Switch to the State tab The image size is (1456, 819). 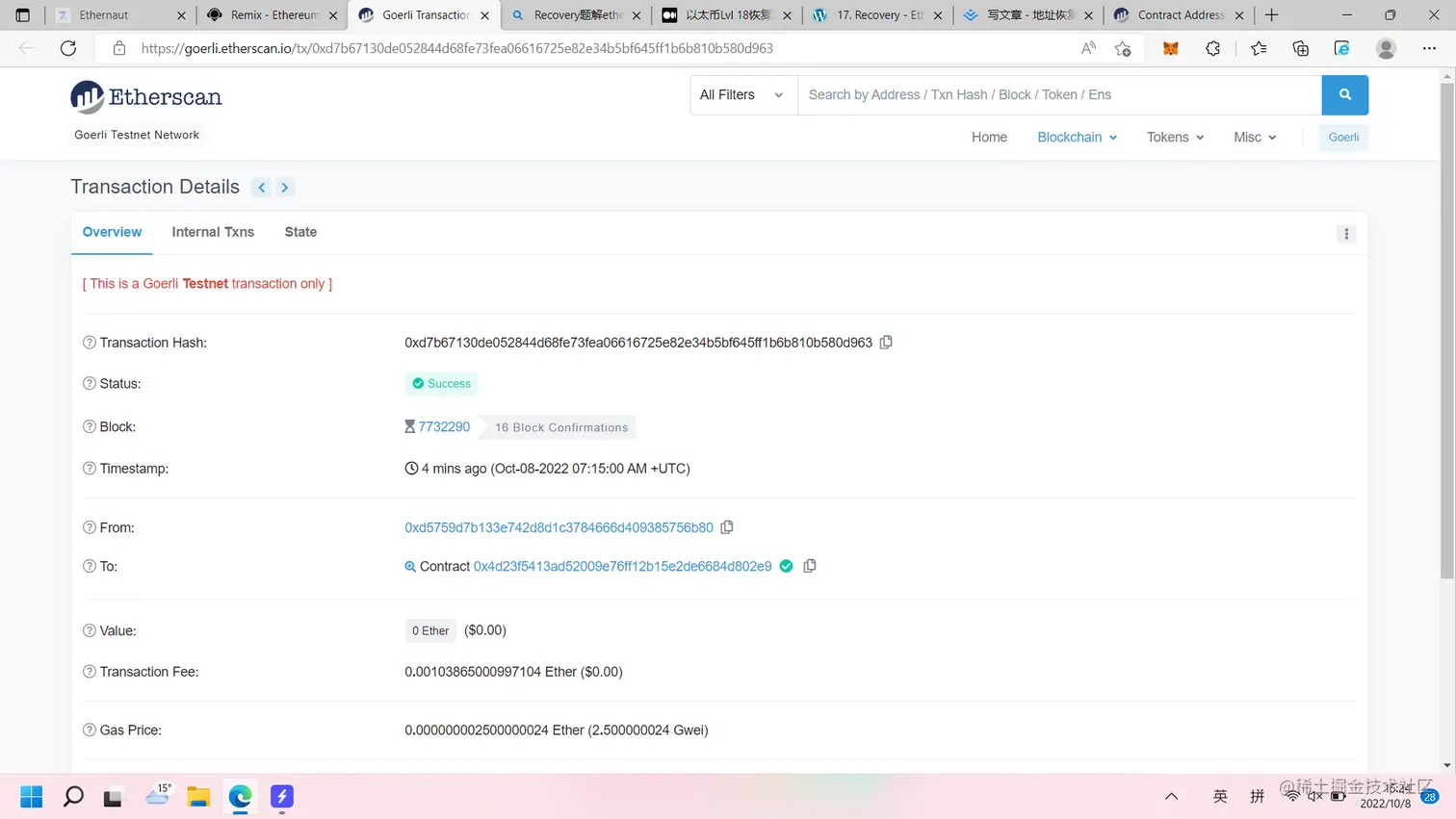tap(300, 232)
